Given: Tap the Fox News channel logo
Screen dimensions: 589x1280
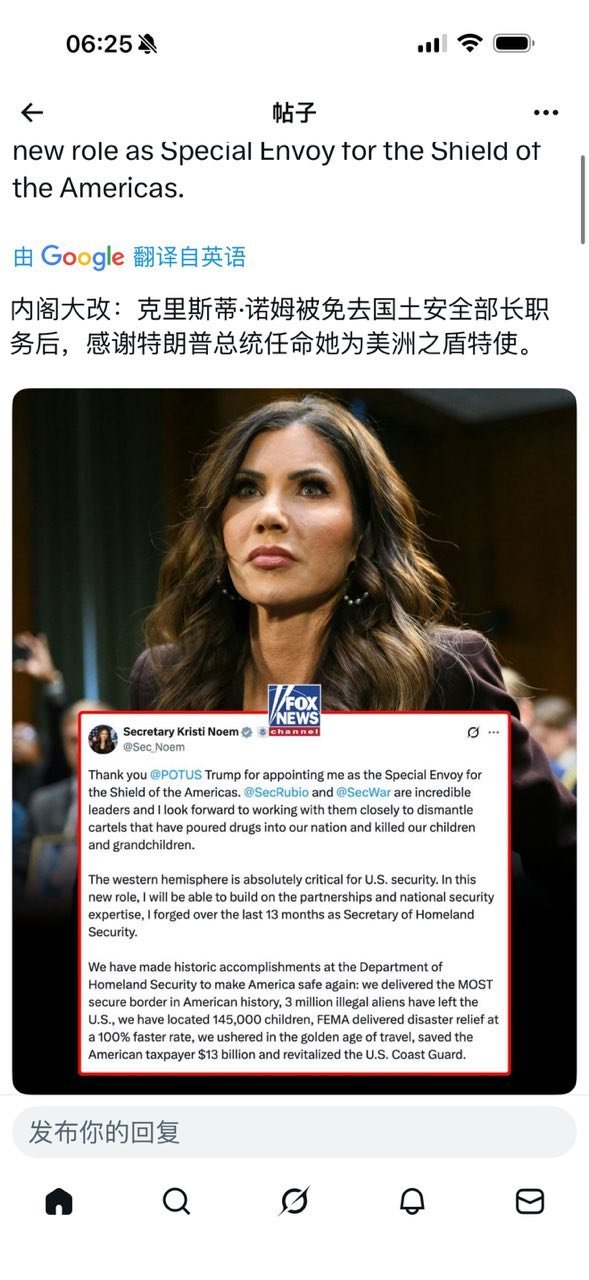Looking at the screenshot, I should [x=294, y=710].
